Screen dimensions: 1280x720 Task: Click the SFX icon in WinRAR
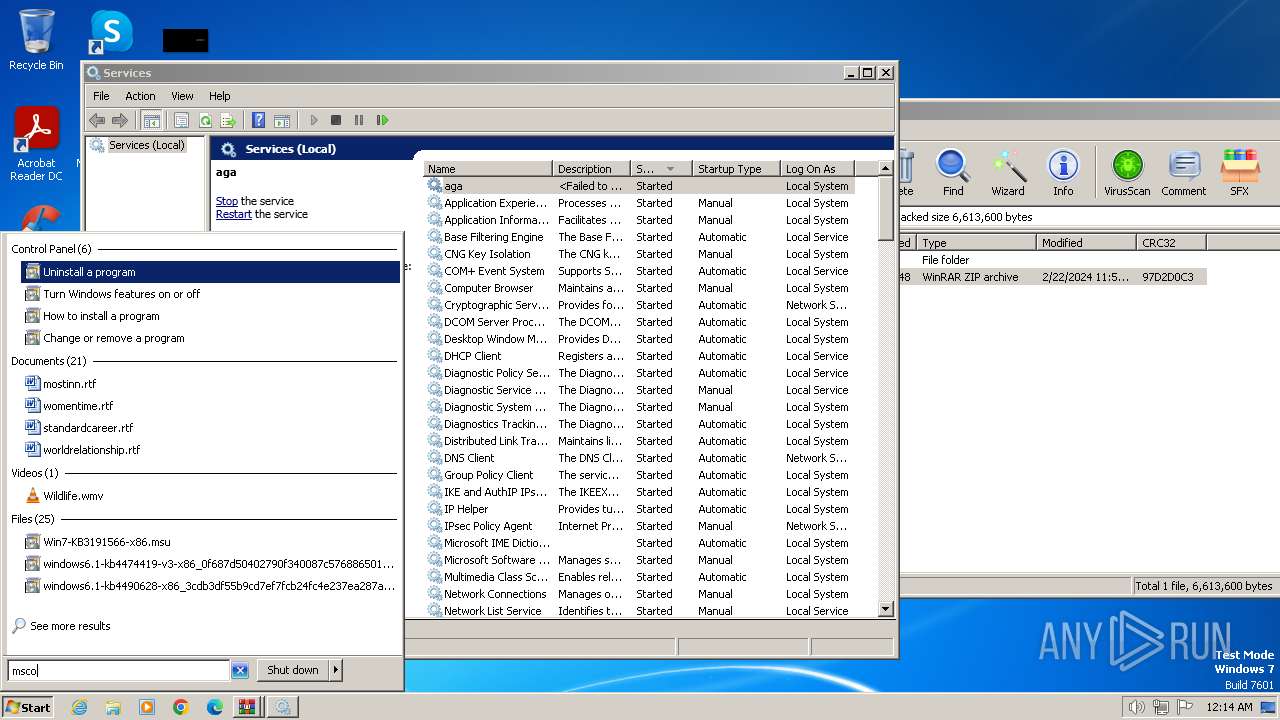[1239, 173]
